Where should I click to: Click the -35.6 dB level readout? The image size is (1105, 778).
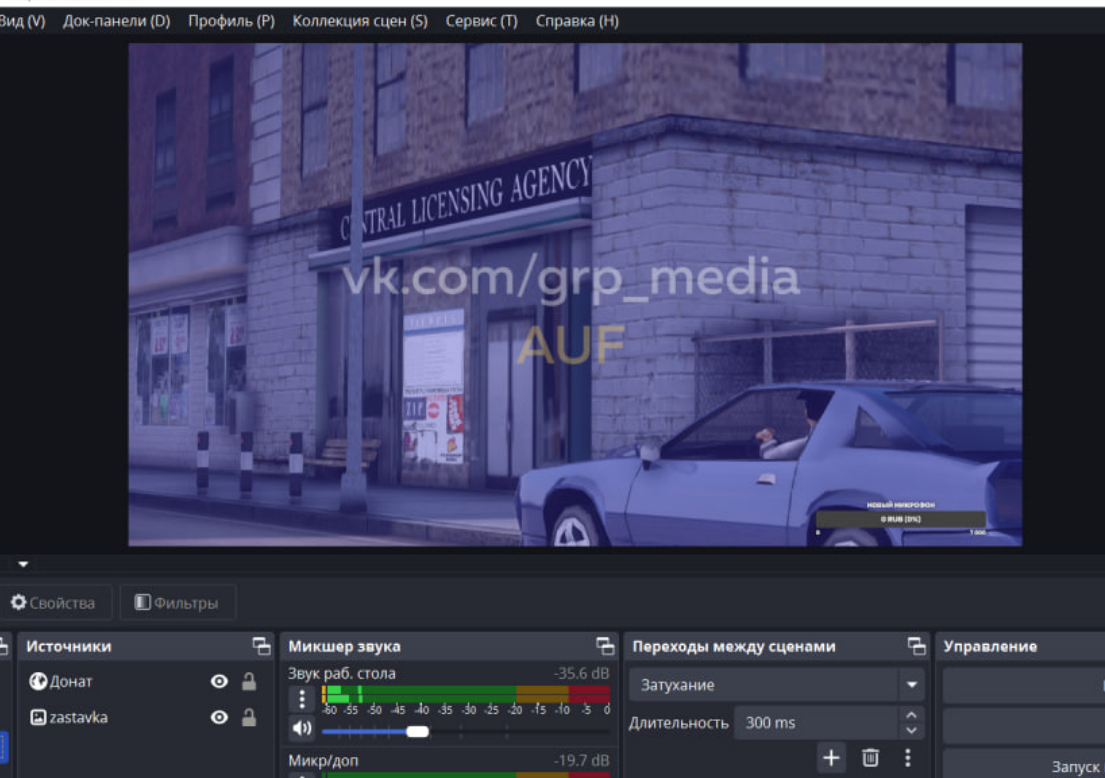(x=581, y=673)
